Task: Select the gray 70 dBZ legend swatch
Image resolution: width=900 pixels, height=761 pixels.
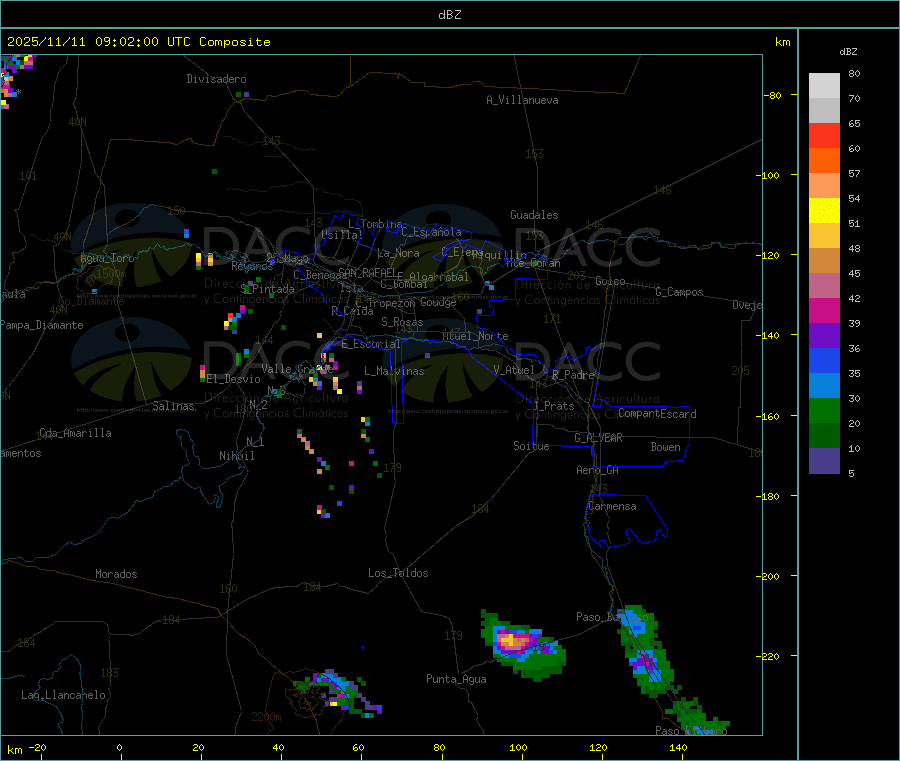Action: (824, 111)
